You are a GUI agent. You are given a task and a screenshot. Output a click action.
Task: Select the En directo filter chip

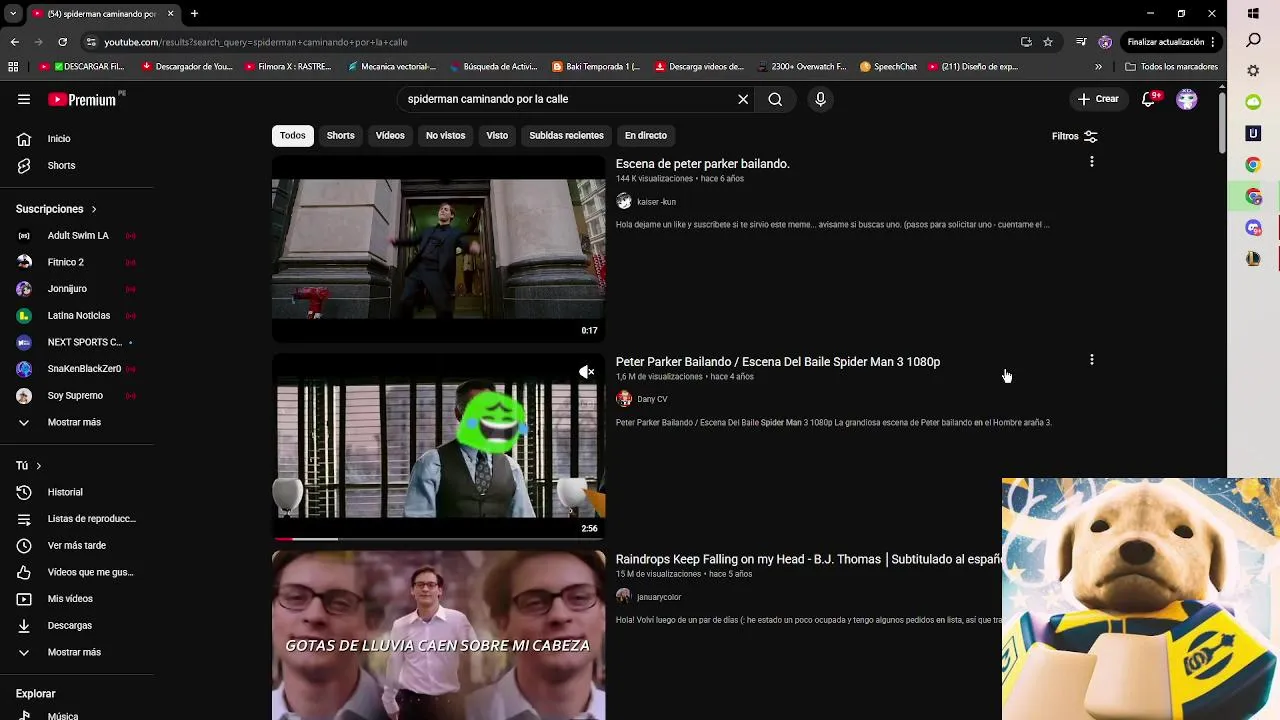point(646,135)
